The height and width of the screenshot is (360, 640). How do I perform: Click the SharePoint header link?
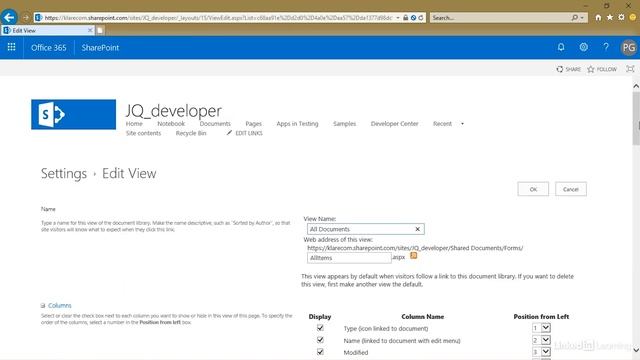100,47
